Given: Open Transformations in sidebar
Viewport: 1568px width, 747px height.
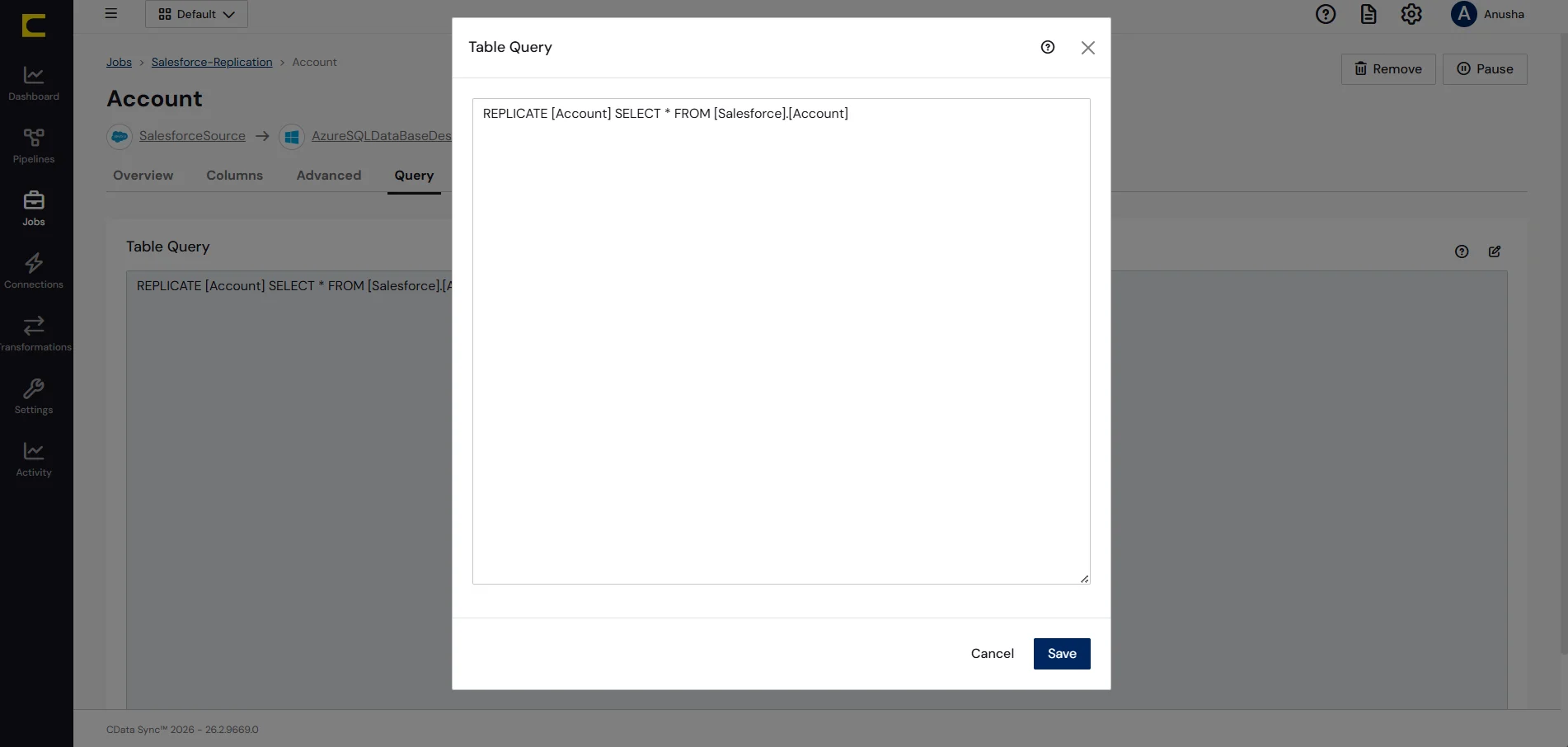Looking at the screenshot, I should pos(35,334).
